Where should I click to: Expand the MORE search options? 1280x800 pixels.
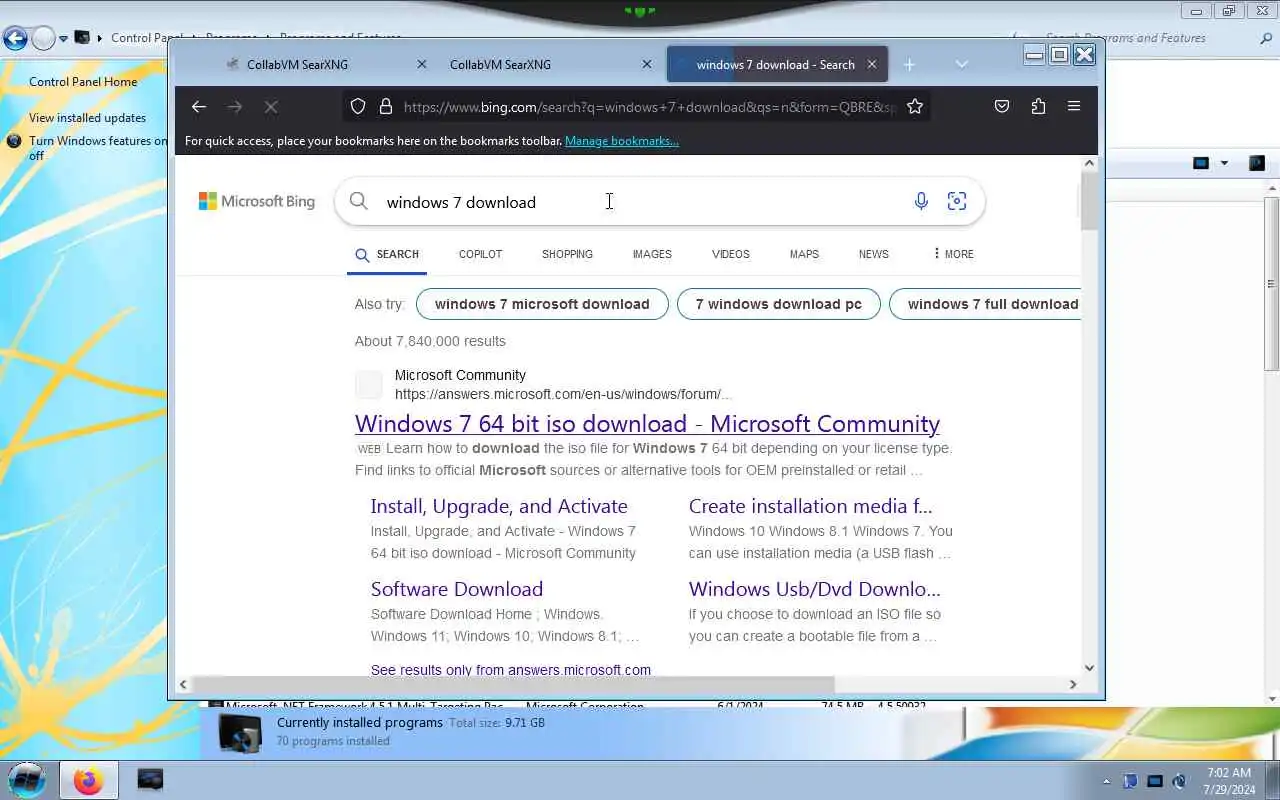click(x=953, y=254)
